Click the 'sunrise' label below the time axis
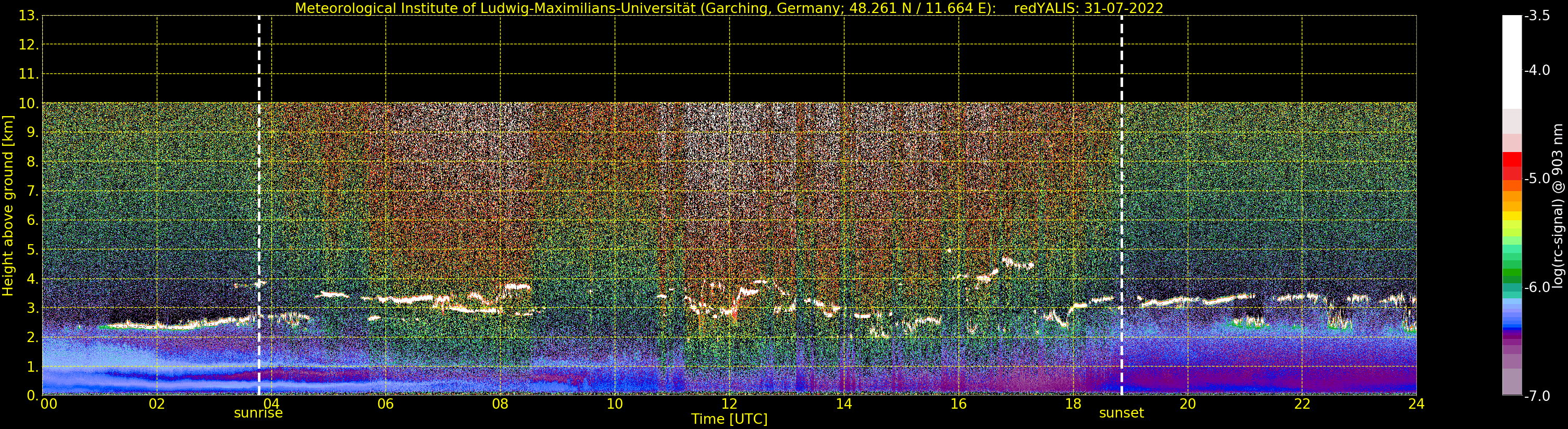This screenshot has height=429, width=1568. tap(259, 413)
